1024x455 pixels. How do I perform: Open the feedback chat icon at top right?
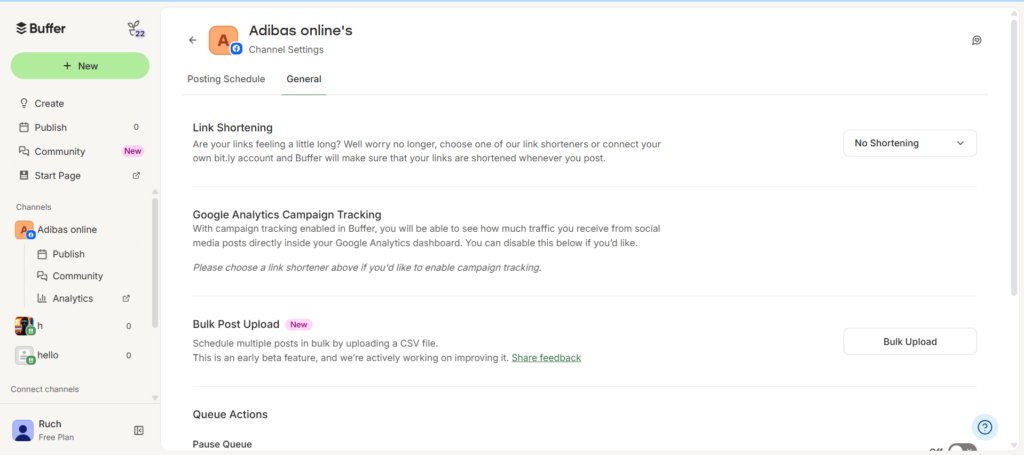(977, 40)
